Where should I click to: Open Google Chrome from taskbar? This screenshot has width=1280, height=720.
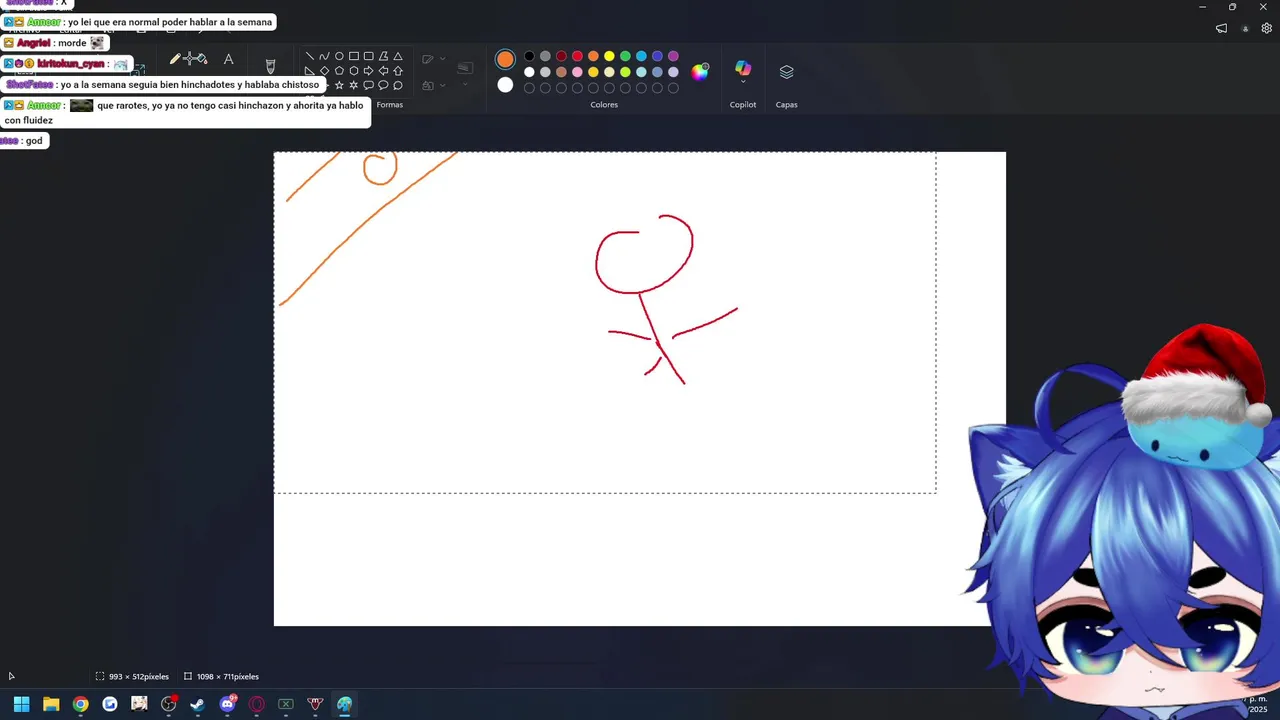[80, 704]
